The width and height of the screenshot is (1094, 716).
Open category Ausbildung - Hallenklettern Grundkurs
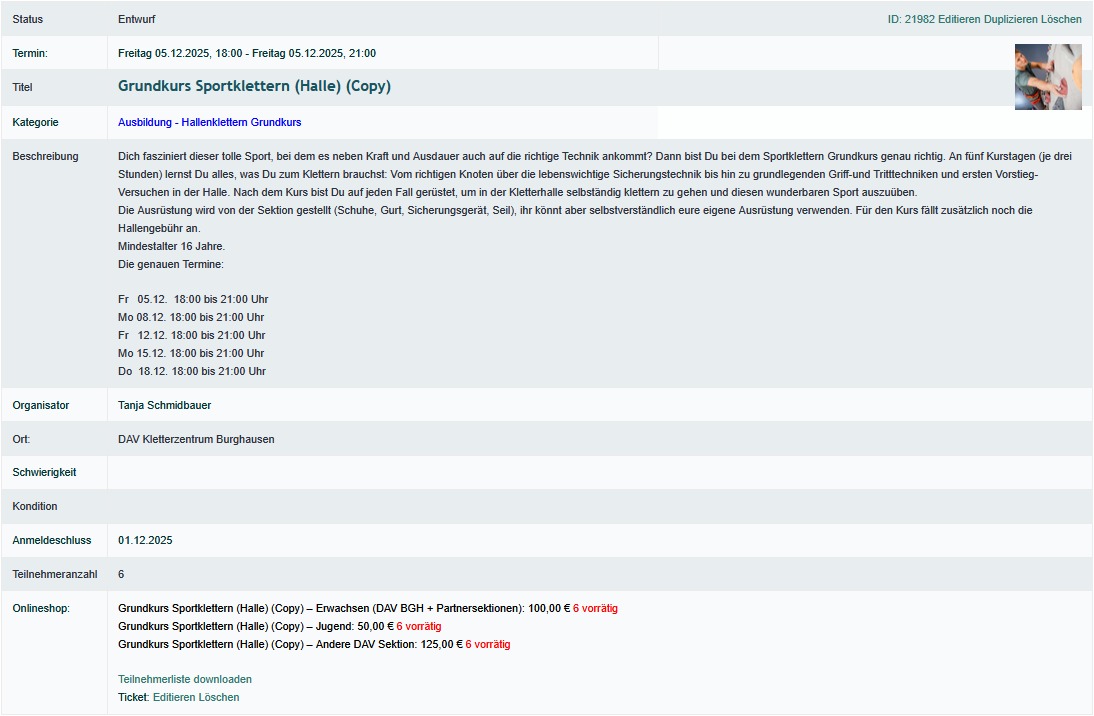coord(209,122)
